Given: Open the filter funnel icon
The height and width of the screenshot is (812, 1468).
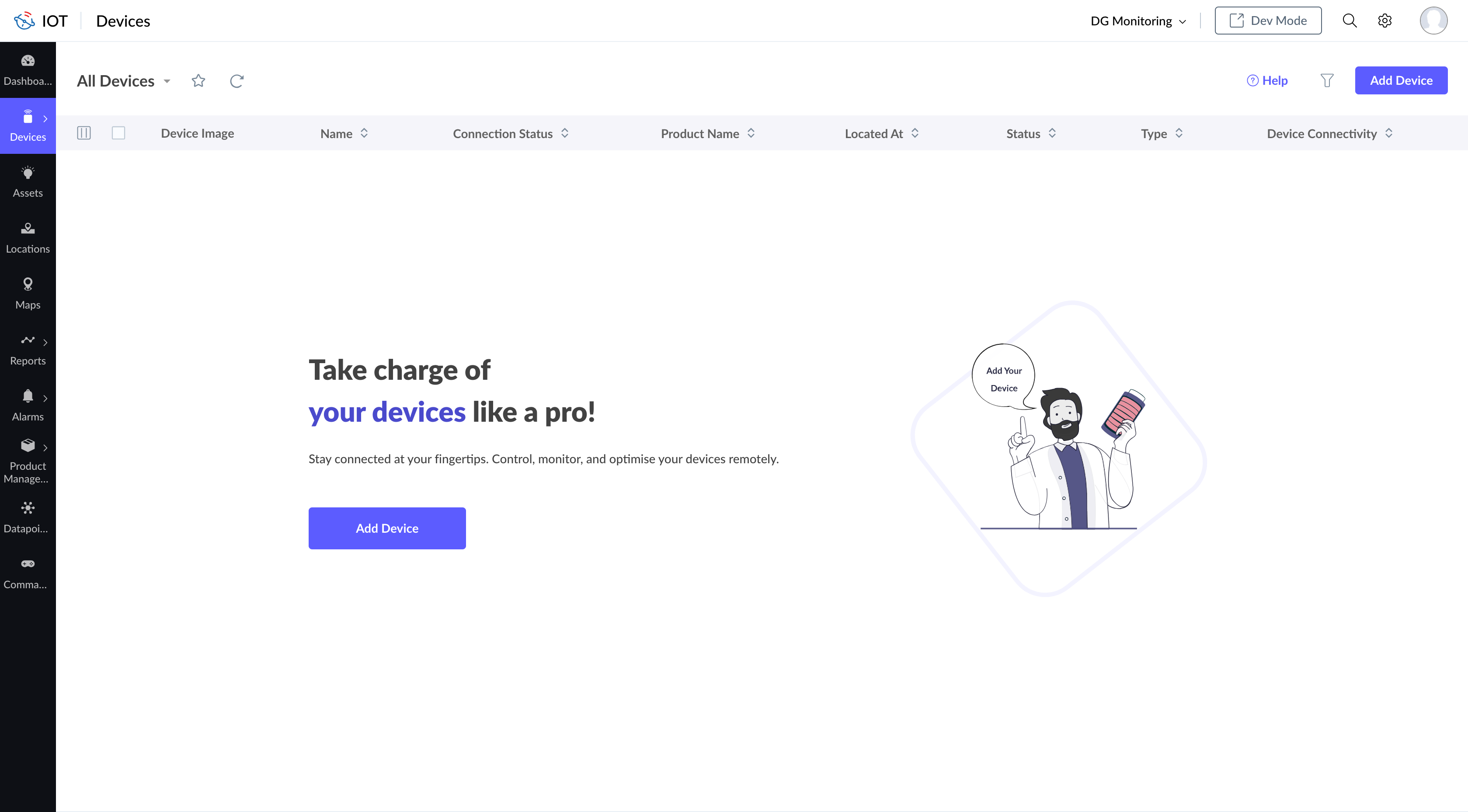Looking at the screenshot, I should (1327, 80).
